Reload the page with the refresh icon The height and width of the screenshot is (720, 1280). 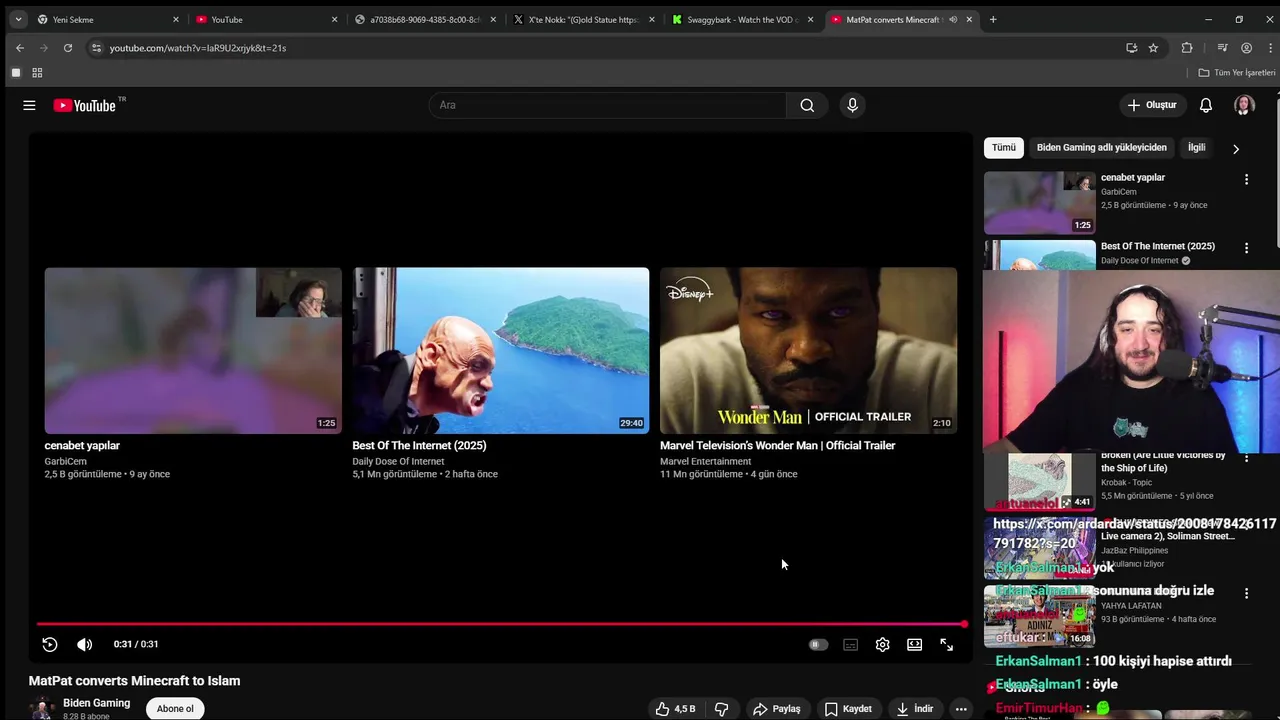pos(68,48)
